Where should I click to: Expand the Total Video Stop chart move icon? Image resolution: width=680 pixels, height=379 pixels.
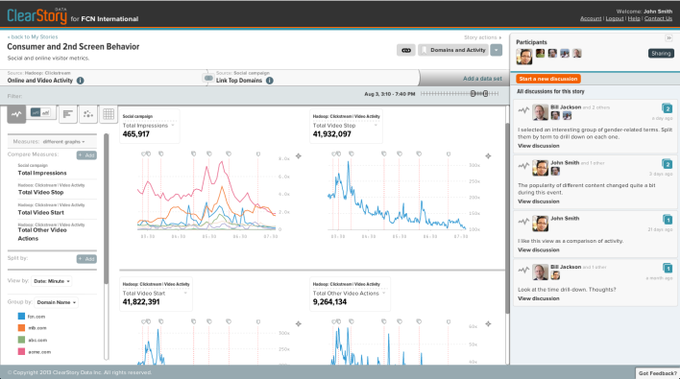pos(488,156)
